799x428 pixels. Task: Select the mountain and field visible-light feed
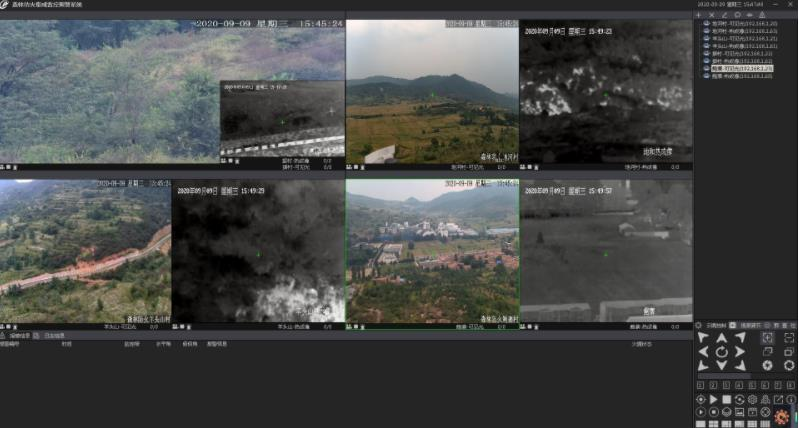(432, 92)
